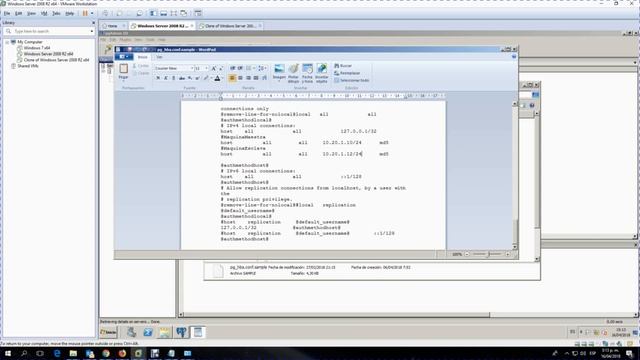Switch to the Home tab in VMware

113,26
